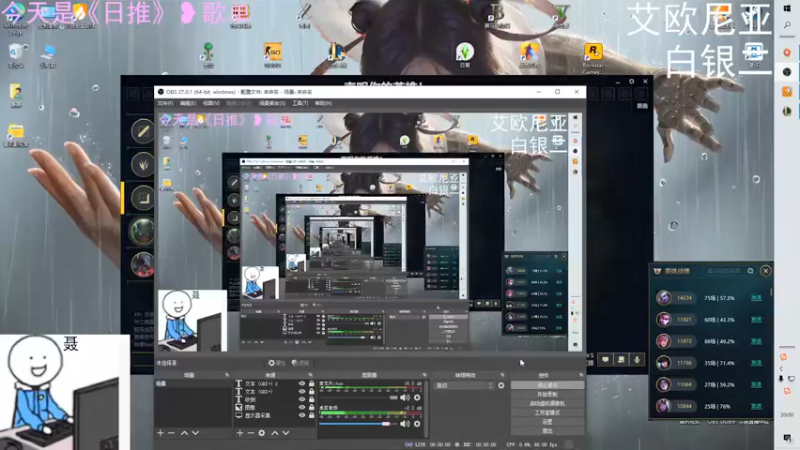Adjust the 麦克风/Aux volume slider
The width and height of the screenshot is (800, 450).
coord(358,397)
